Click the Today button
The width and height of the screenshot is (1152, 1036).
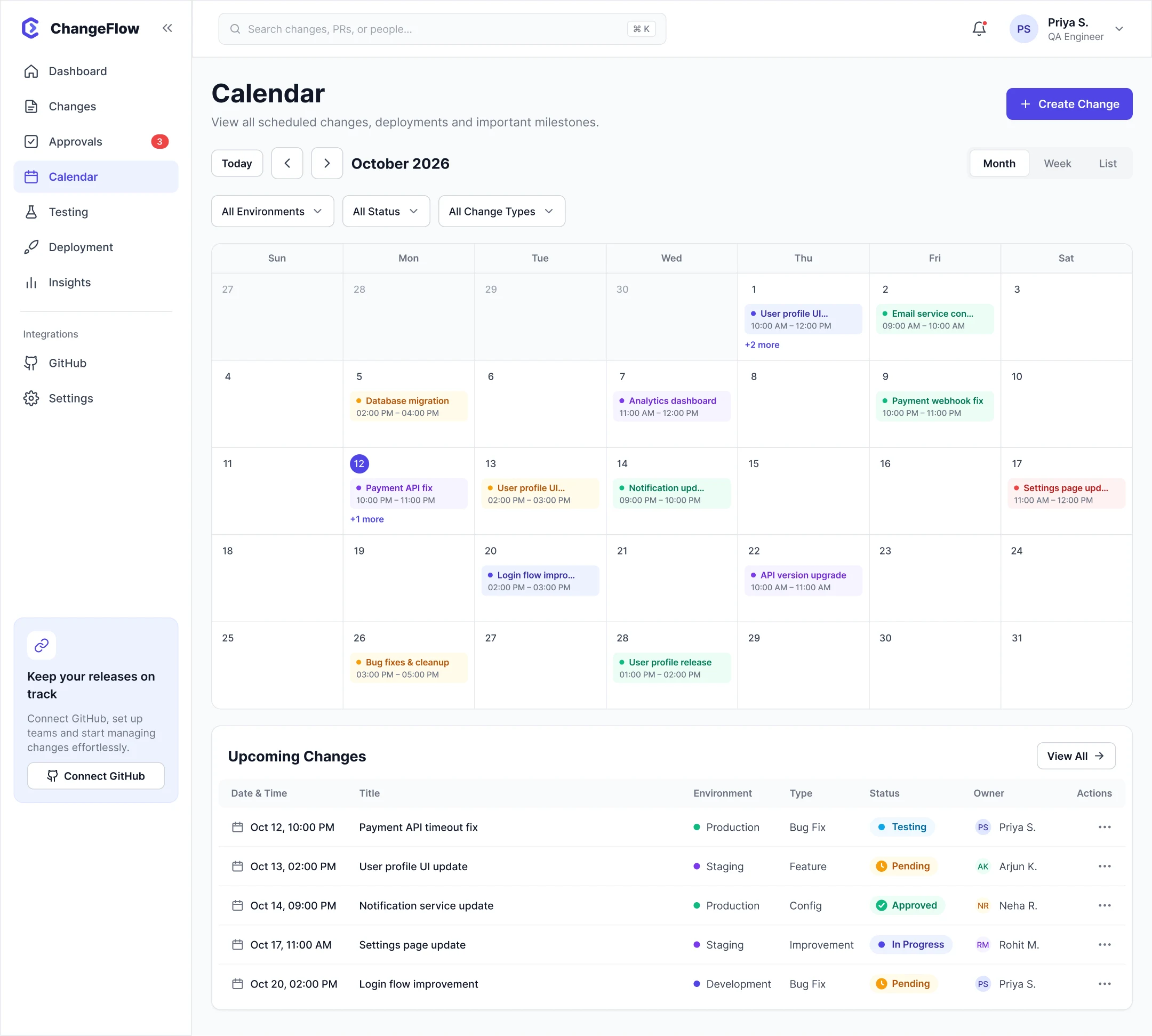pos(237,163)
